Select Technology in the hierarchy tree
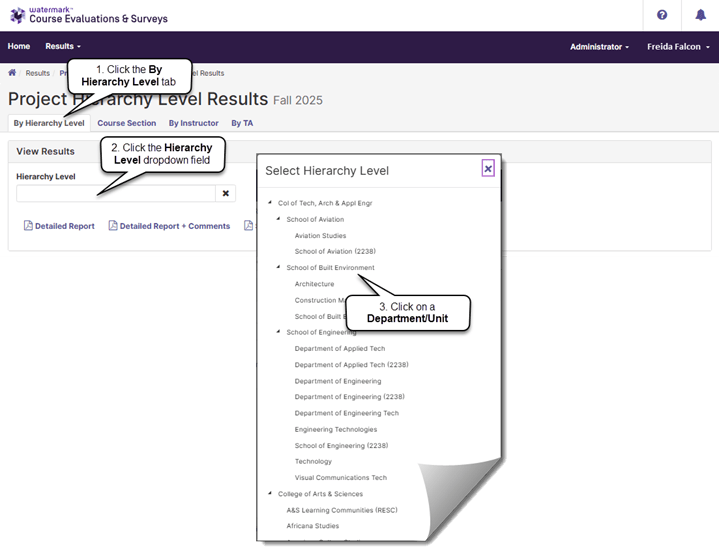 click(313, 461)
